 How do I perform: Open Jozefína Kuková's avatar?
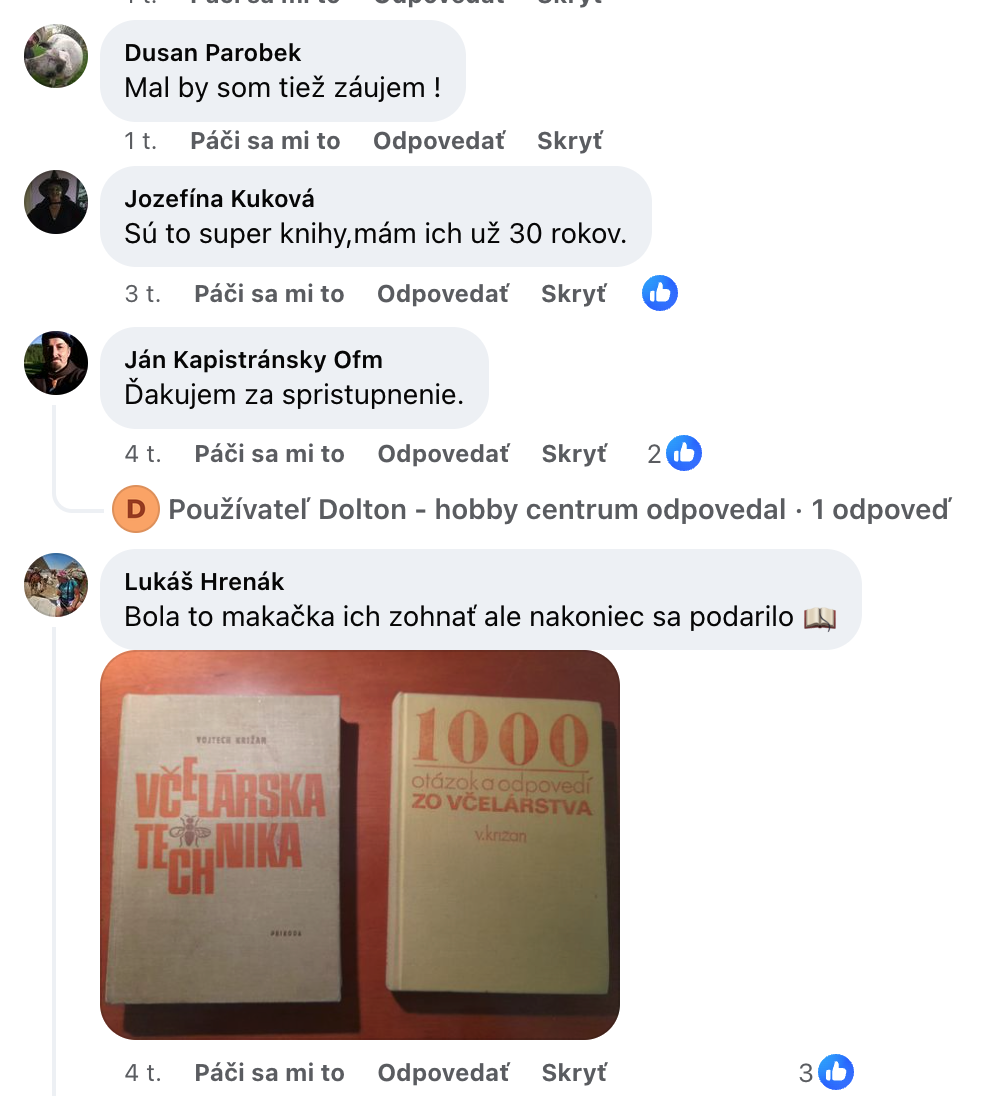56,202
